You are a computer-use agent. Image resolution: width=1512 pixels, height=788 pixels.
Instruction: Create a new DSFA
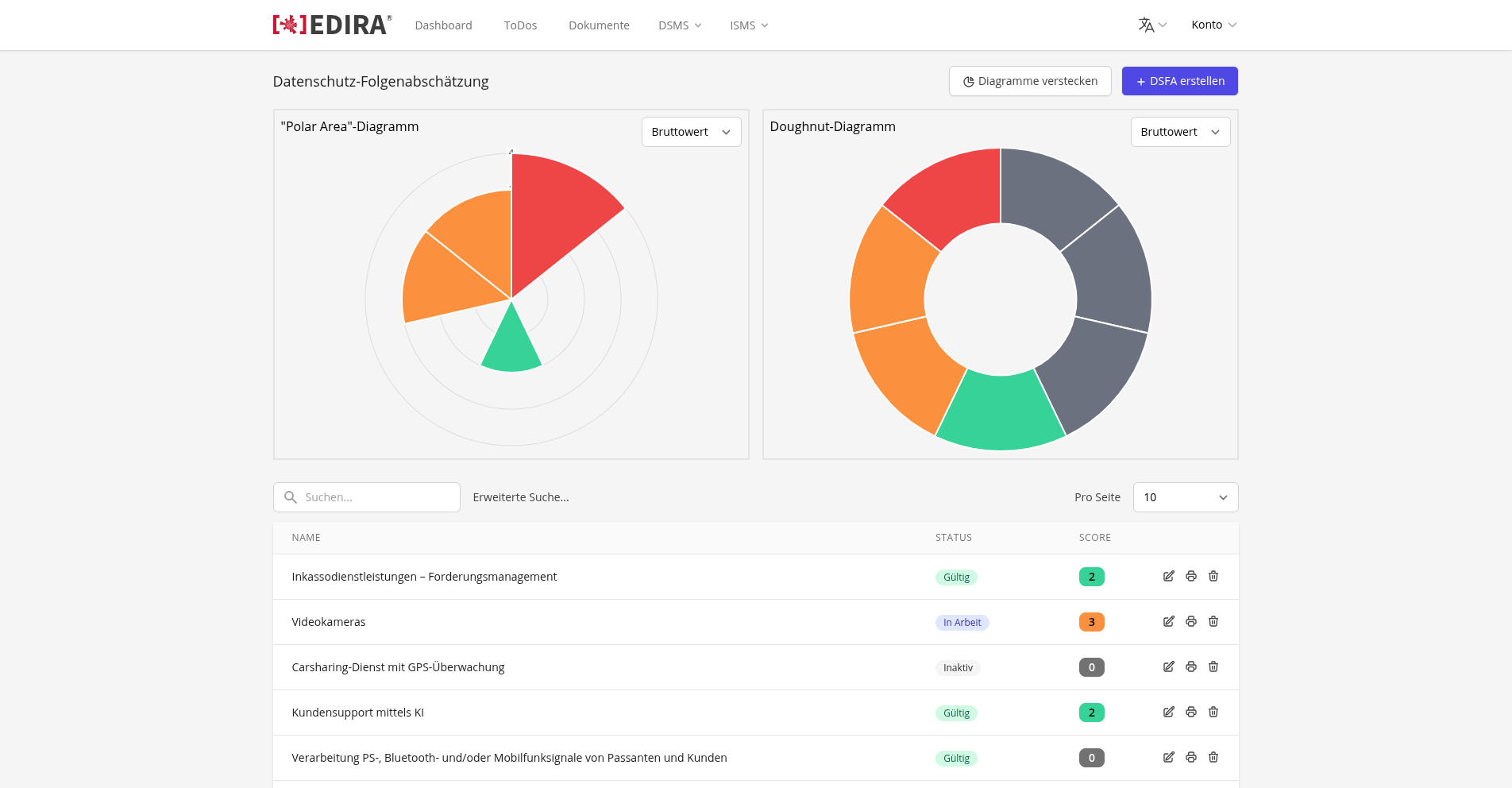click(x=1180, y=81)
